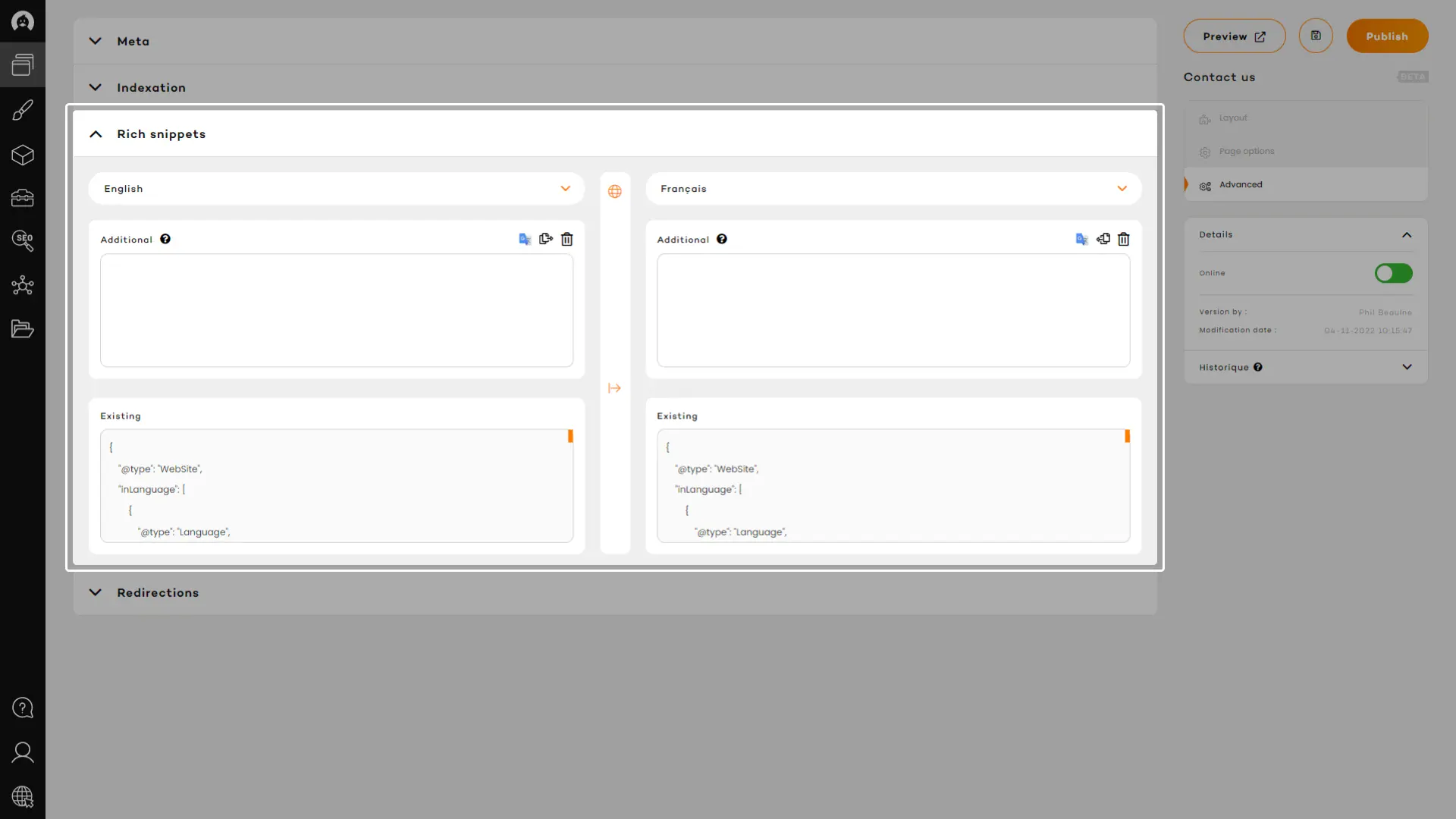Collapse the Rich snippets section
Image resolution: width=1456 pixels, height=819 pixels.
coord(96,134)
